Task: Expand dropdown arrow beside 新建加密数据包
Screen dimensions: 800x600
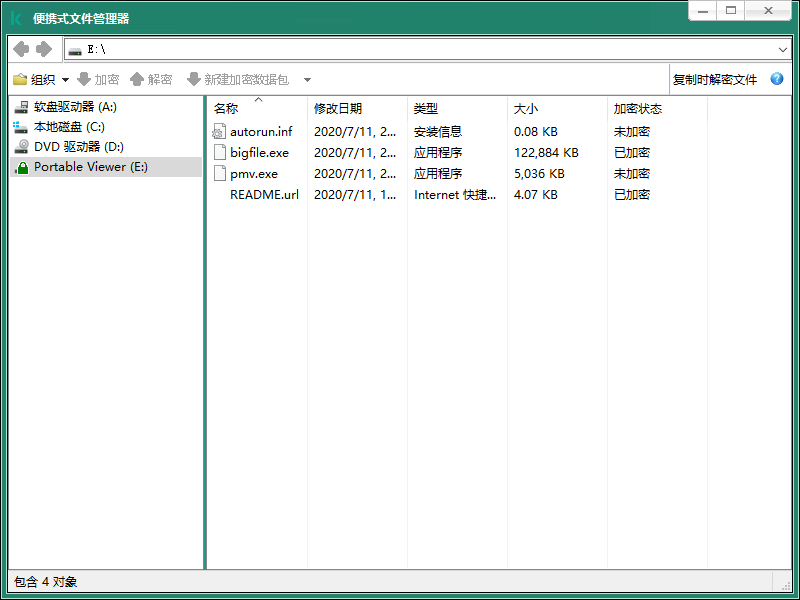Action: pyautogui.click(x=307, y=80)
